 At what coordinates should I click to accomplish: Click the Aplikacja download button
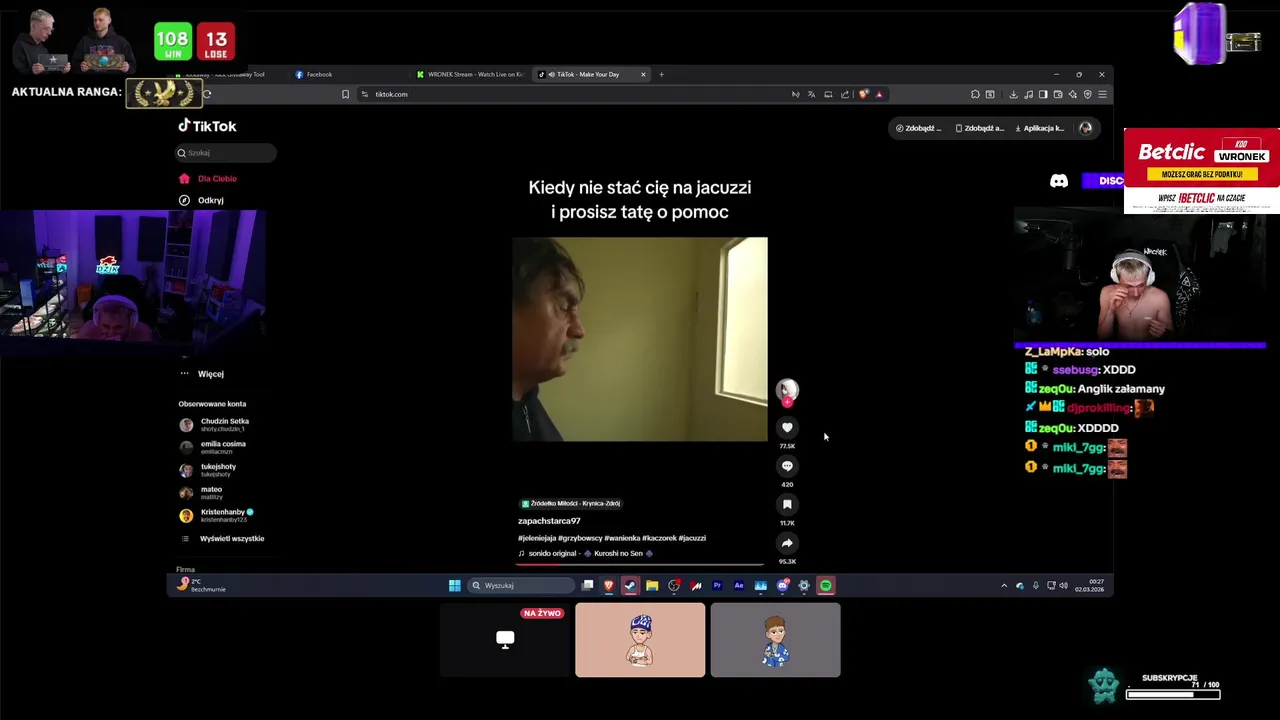1040,128
